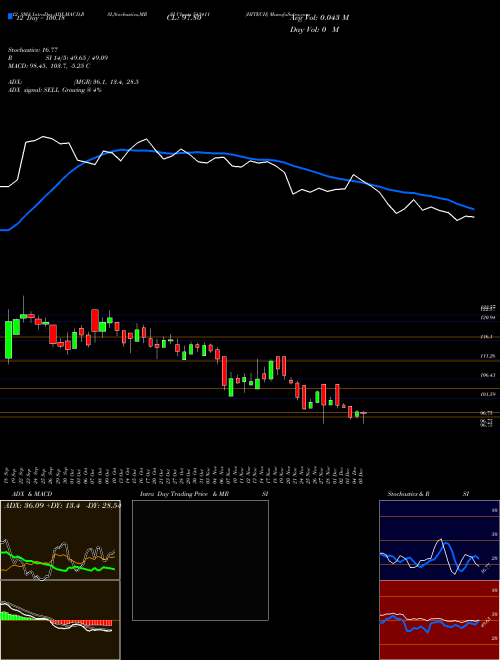Click the 'Stochastics & R SI' panel title
The height and width of the screenshot is (660, 500).
click(x=428, y=494)
